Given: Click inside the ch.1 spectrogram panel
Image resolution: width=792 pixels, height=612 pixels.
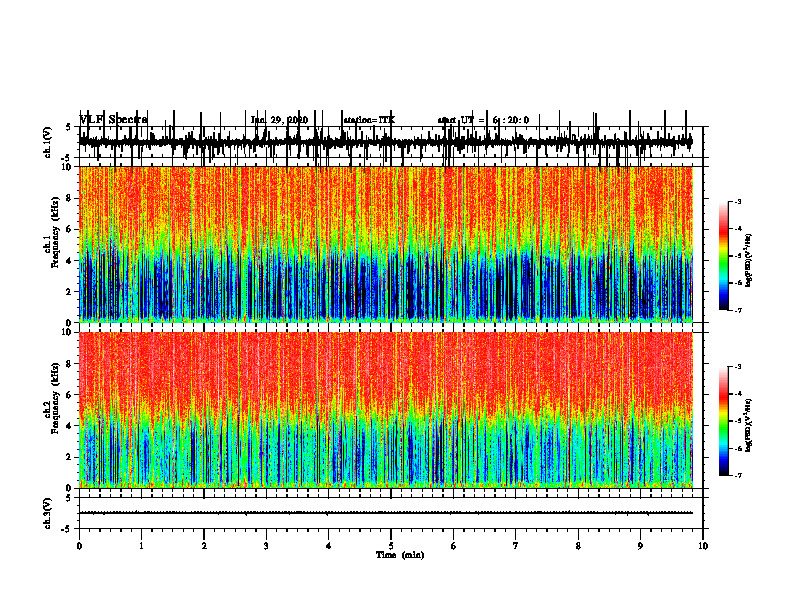Looking at the screenshot, I should [386, 244].
